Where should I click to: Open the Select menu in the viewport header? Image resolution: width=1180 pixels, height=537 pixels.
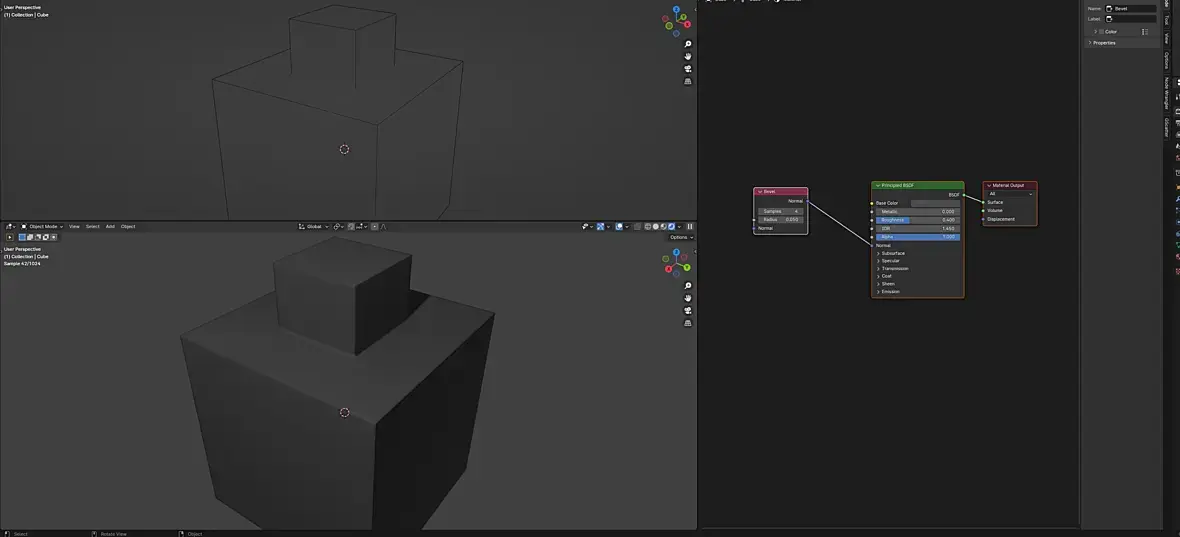(x=93, y=226)
